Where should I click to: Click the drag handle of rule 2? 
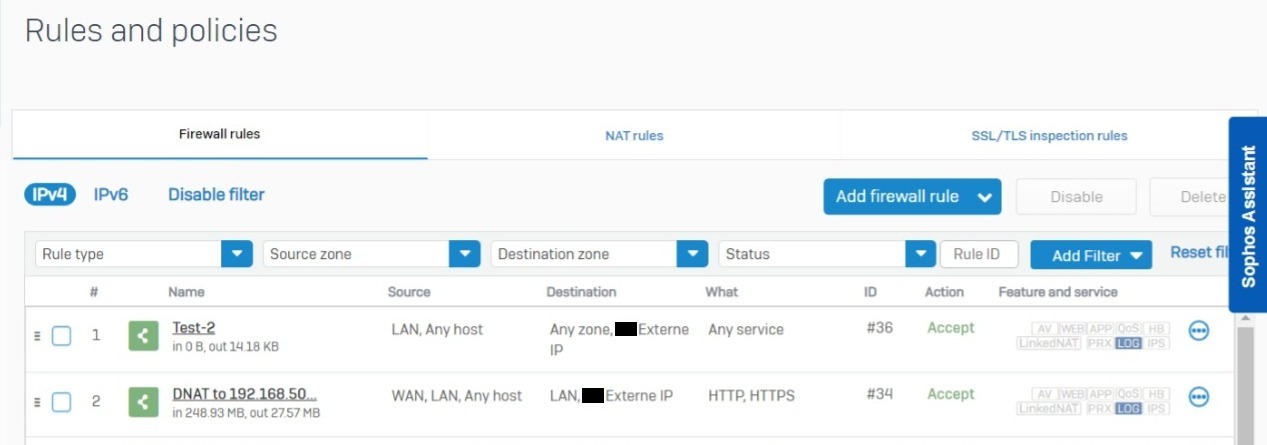click(37, 402)
